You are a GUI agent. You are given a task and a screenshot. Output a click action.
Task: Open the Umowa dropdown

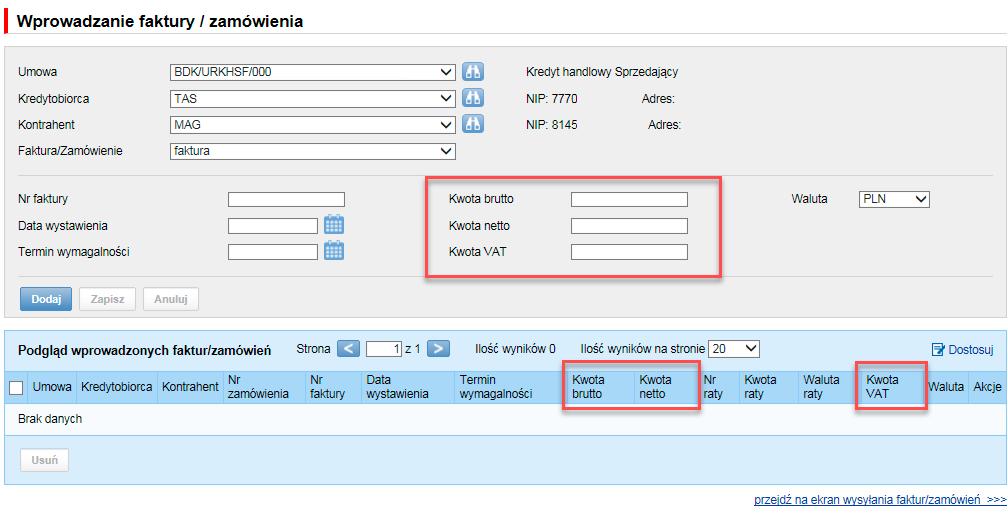point(312,72)
